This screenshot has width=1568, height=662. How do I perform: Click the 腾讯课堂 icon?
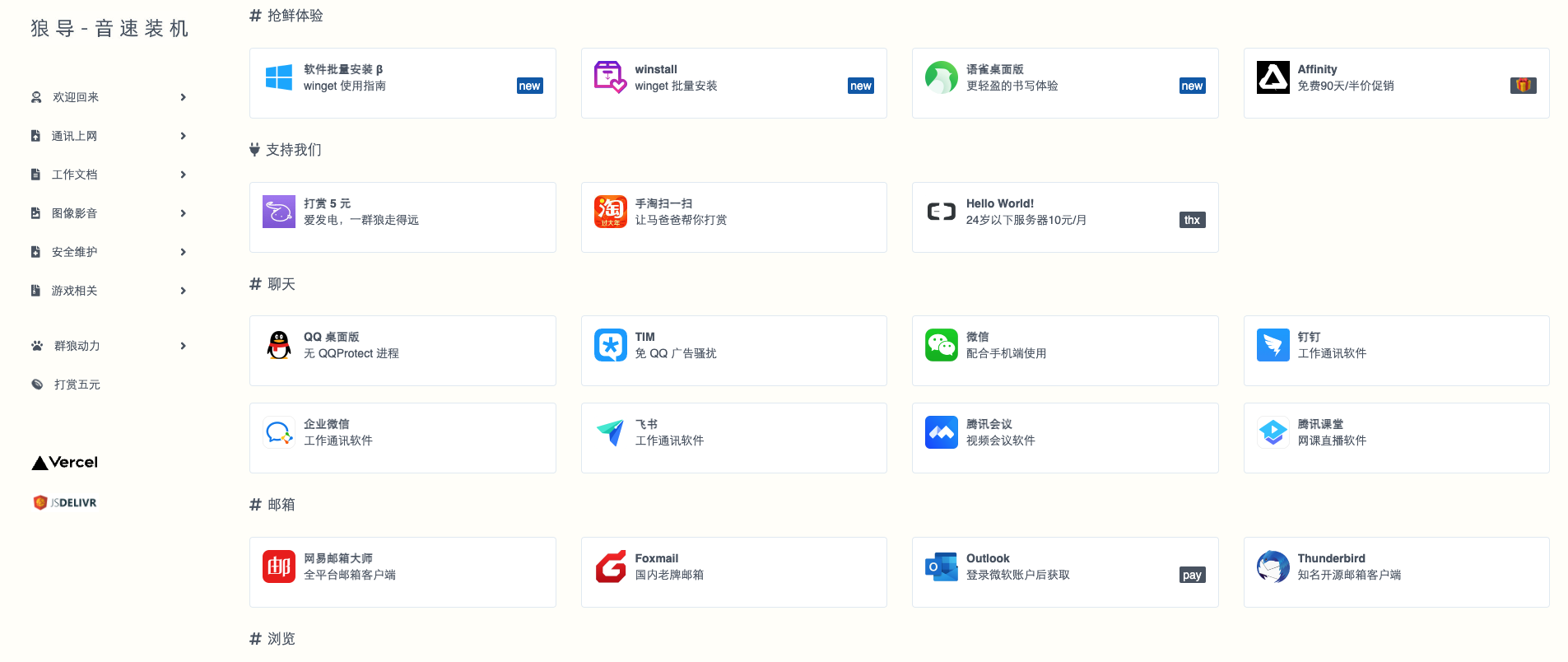click(1273, 432)
